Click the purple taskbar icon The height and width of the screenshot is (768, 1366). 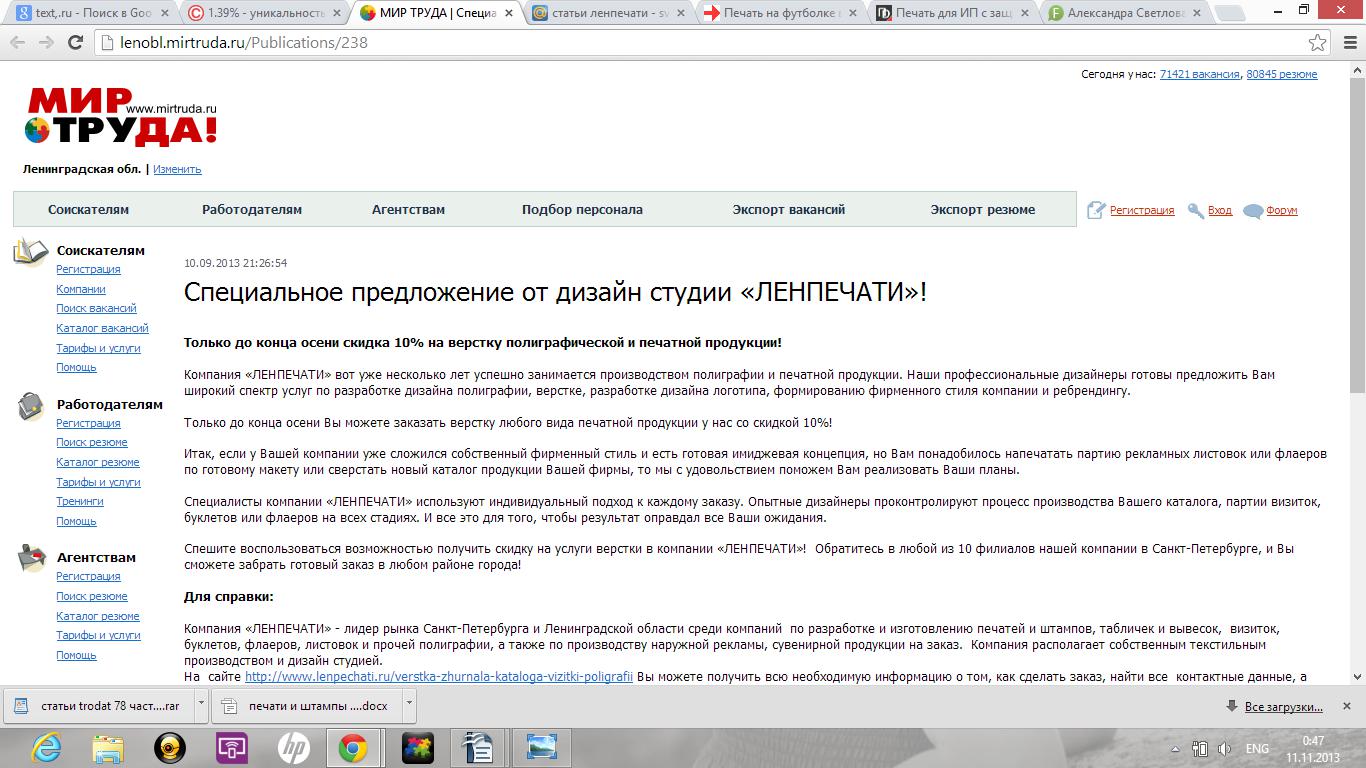tap(232, 747)
